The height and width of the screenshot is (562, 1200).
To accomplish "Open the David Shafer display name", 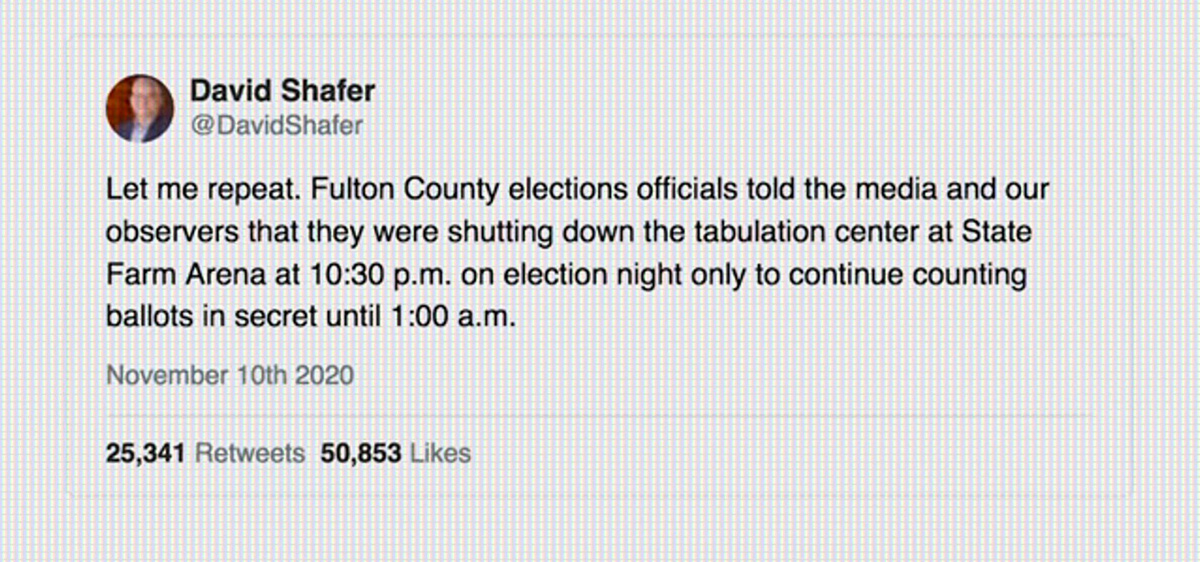I will [283, 92].
